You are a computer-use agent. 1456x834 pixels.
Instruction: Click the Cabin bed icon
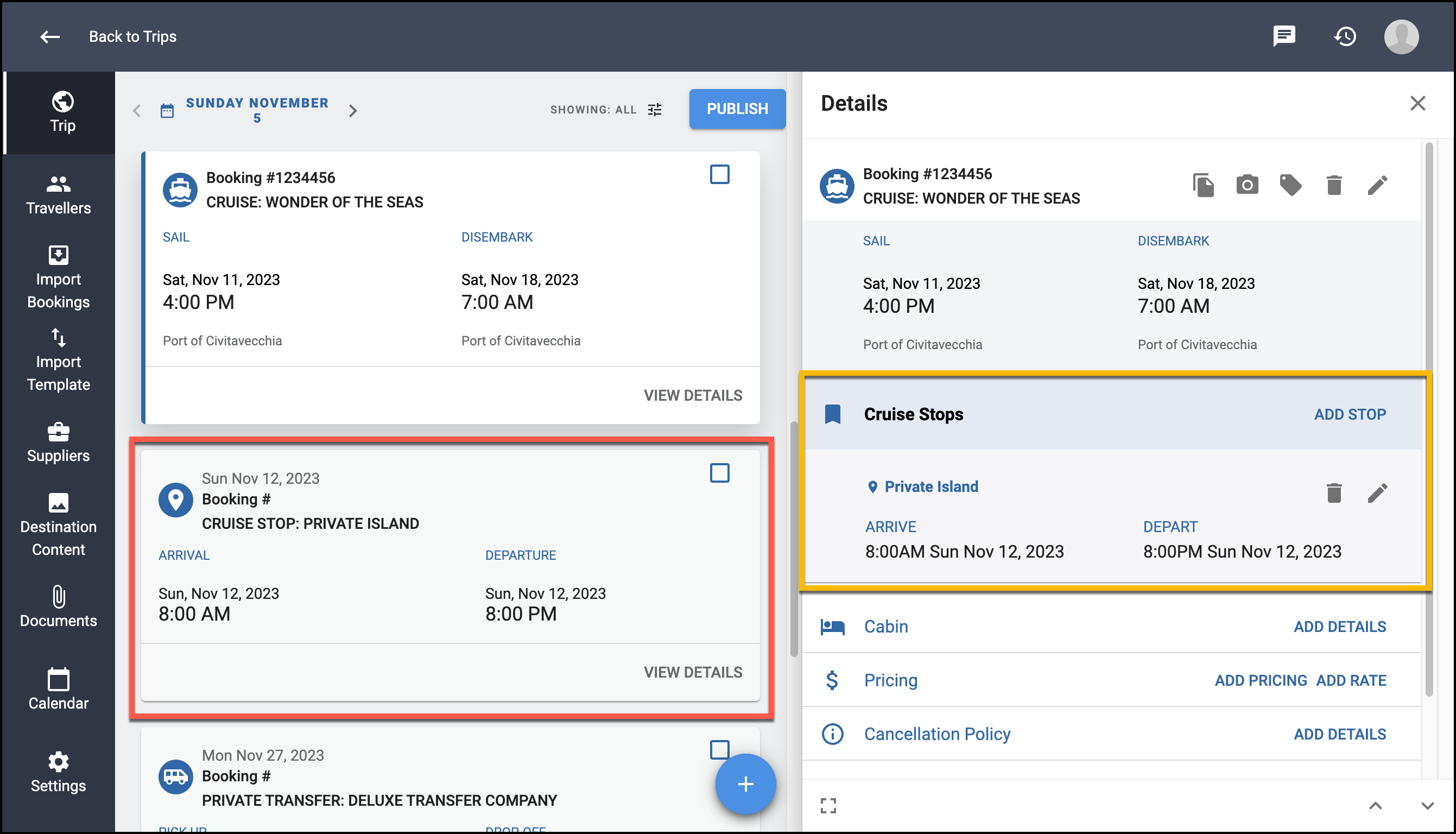832,627
